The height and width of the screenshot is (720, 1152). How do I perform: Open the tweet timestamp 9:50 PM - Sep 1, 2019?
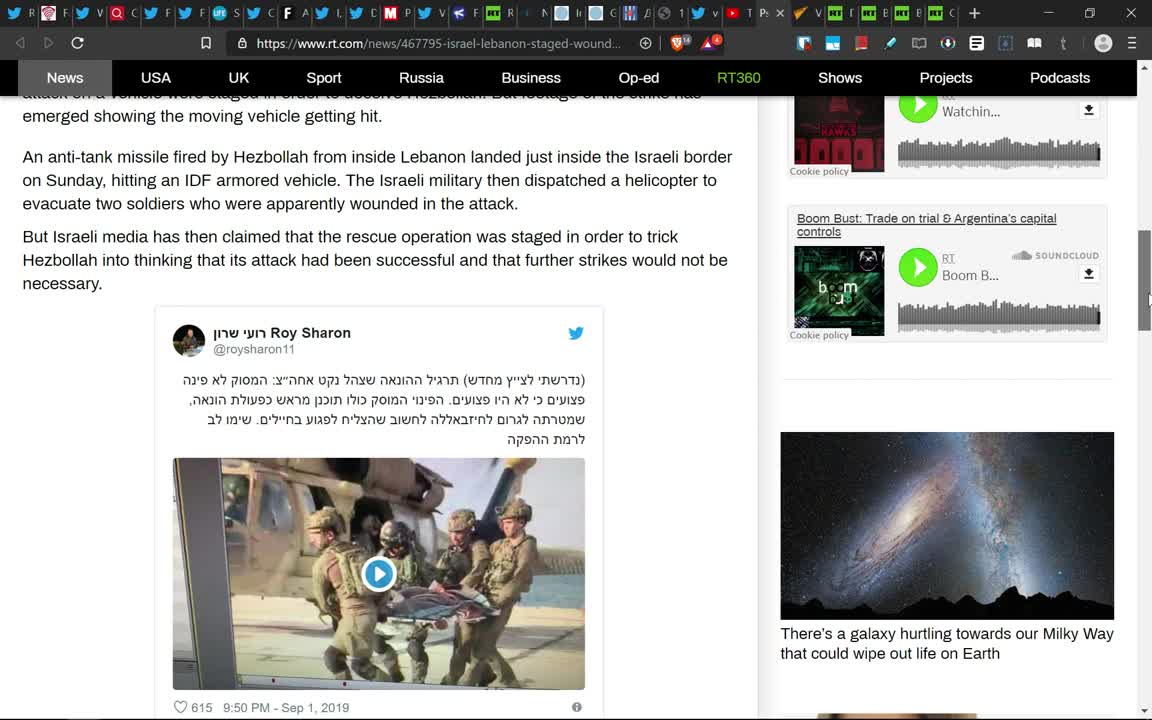286,708
